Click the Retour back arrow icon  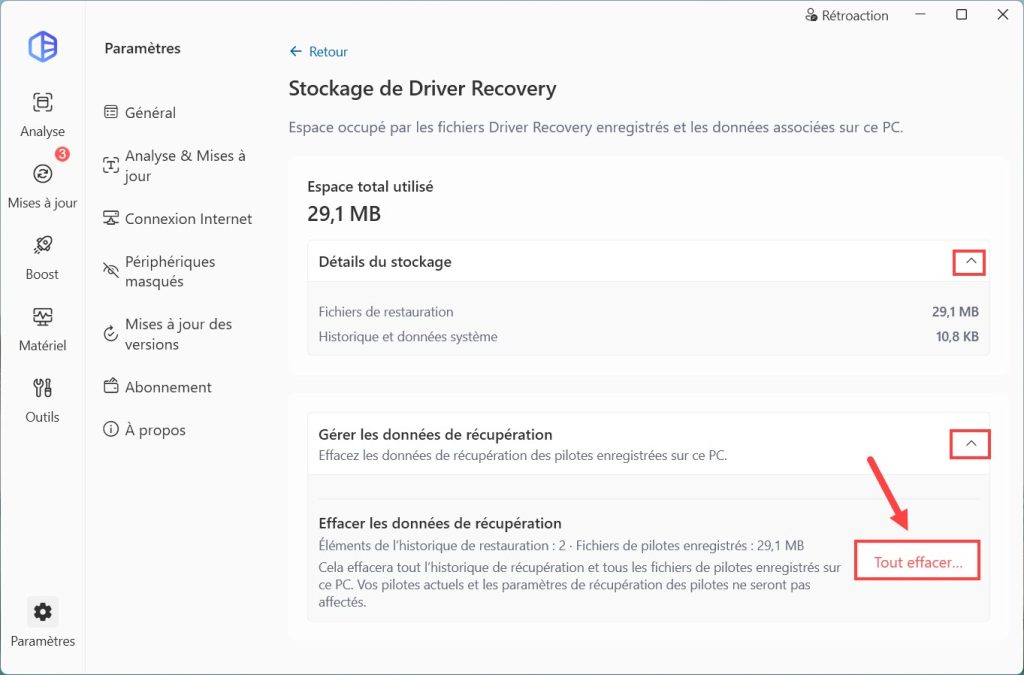296,52
